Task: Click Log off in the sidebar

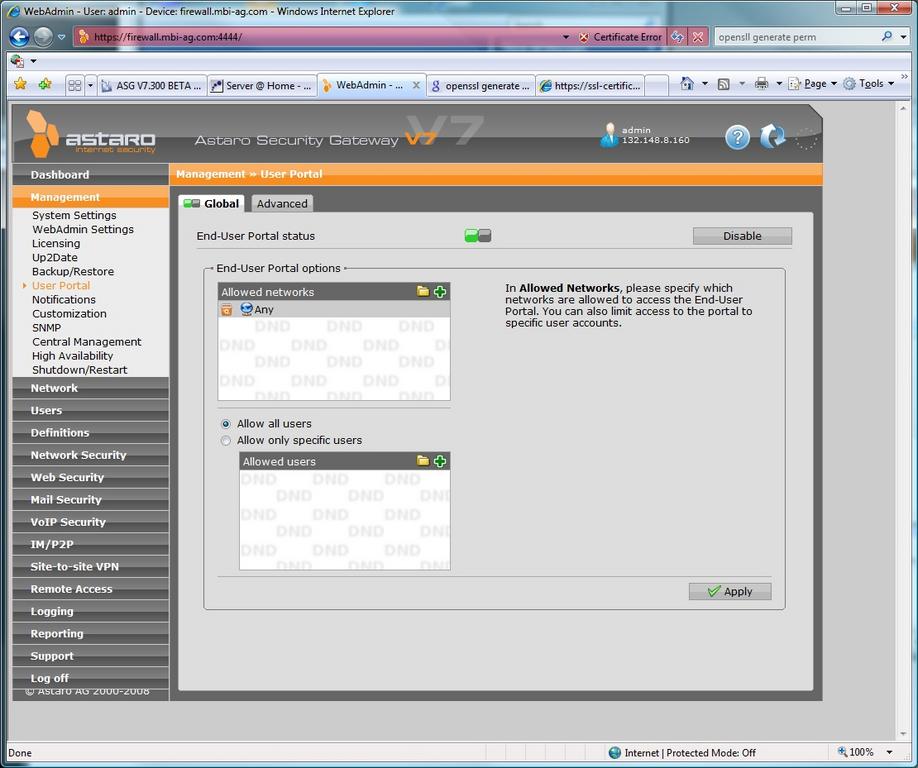Action: point(91,678)
